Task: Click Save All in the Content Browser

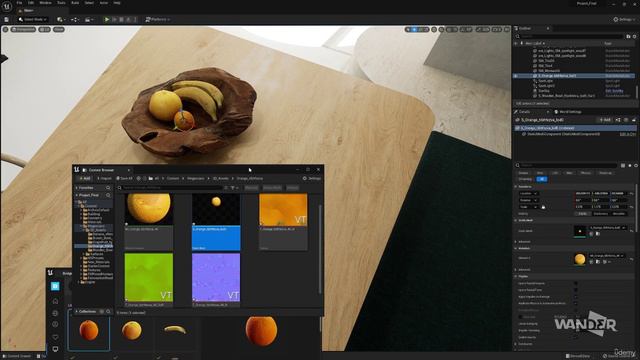Action: click(x=124, y=178)
